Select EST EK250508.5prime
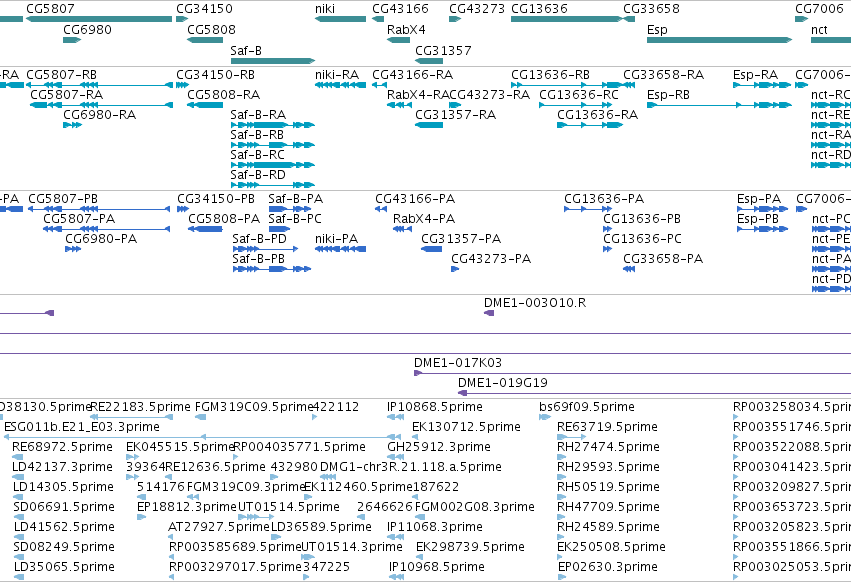 561,556
